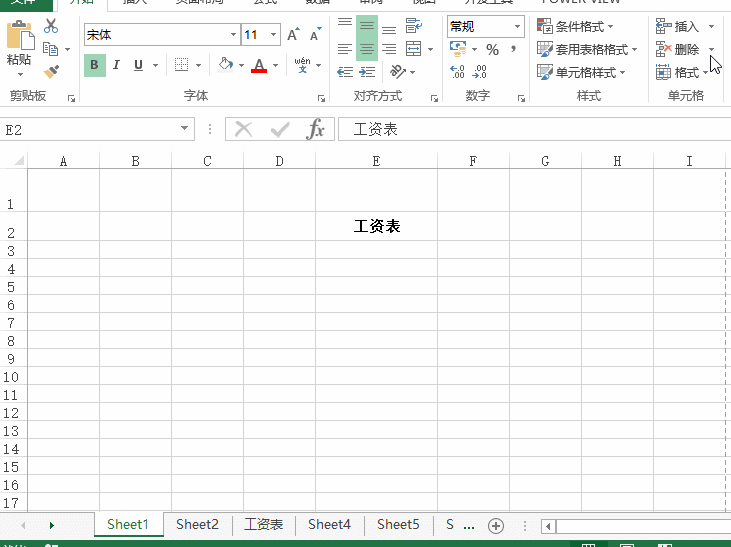Click the Percent Style icon
This screenshot has width=731, height=547.
tap(492, 49)
